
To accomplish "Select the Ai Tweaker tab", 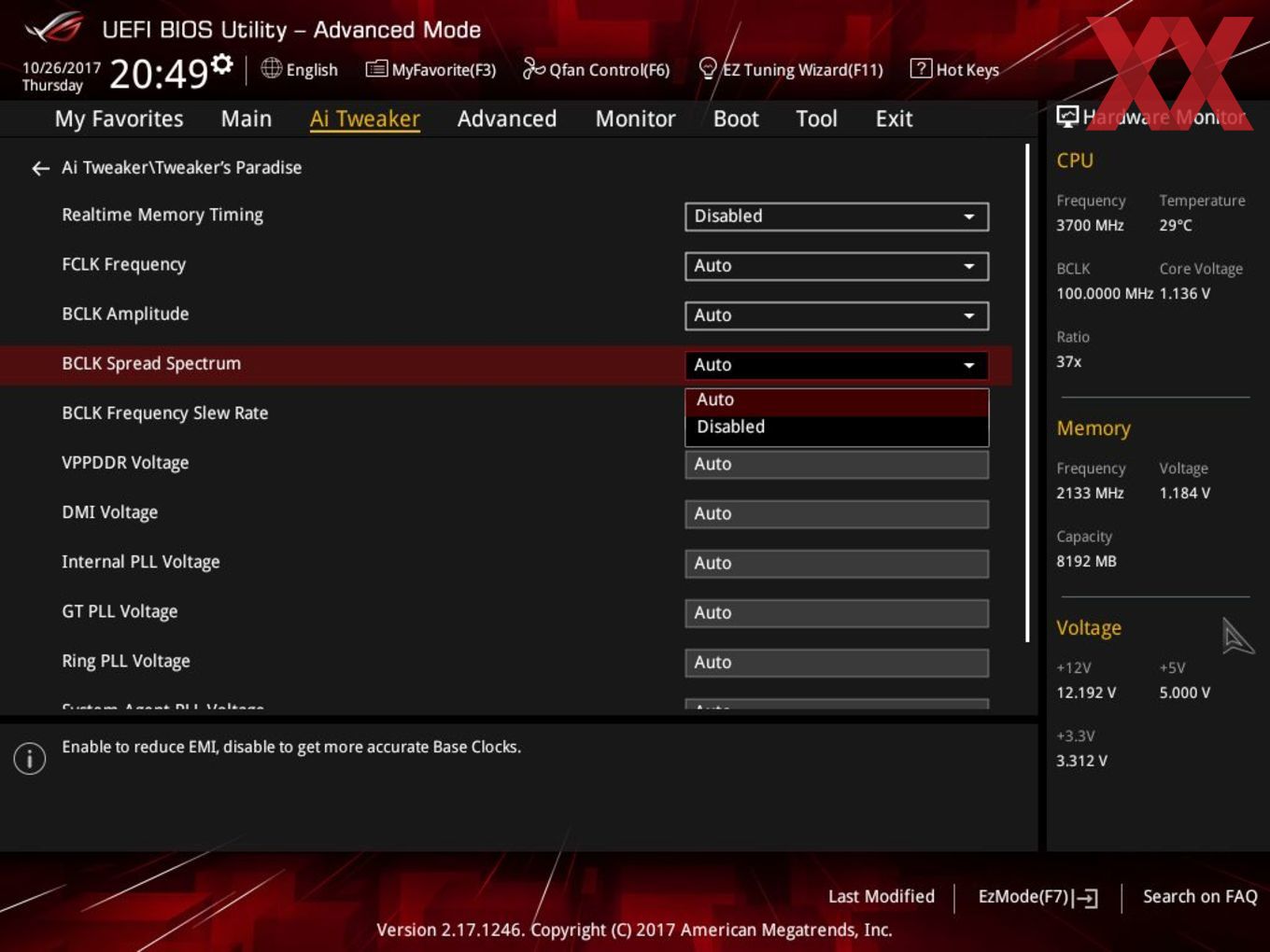I will point(365,119).
